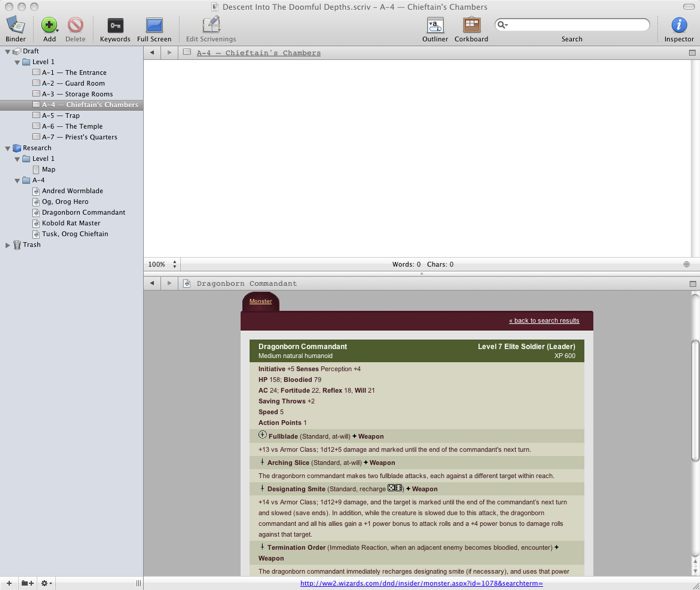Go back in top editor history

(x=152, y=53)
